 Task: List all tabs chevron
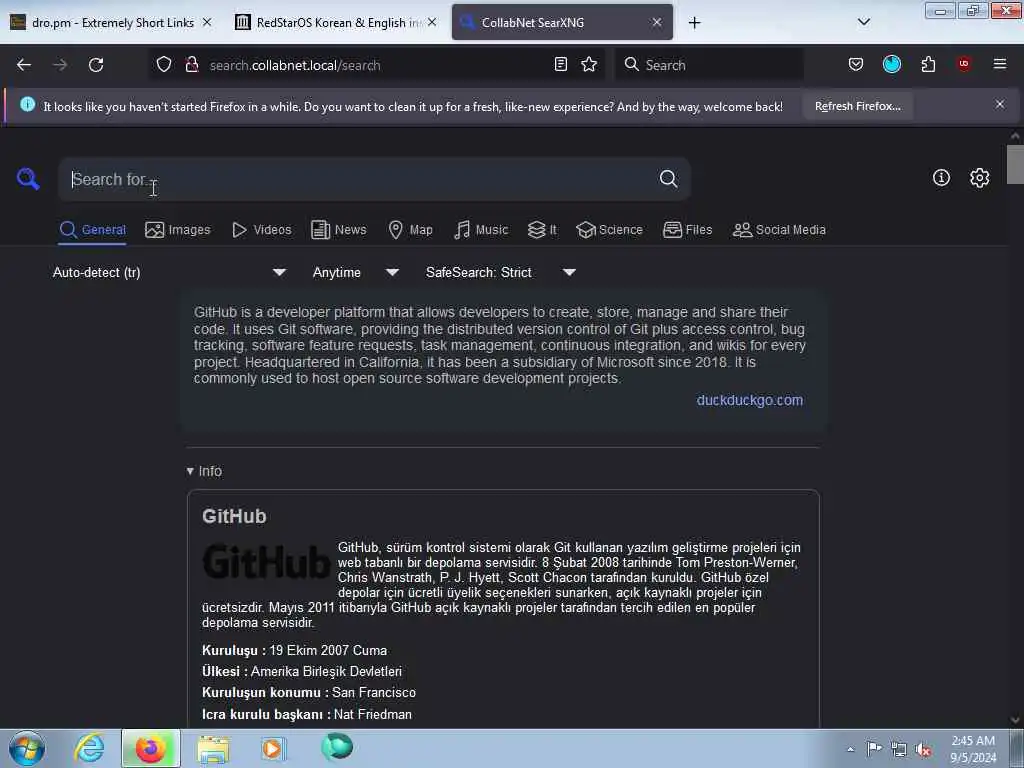(x=863, y=22)
